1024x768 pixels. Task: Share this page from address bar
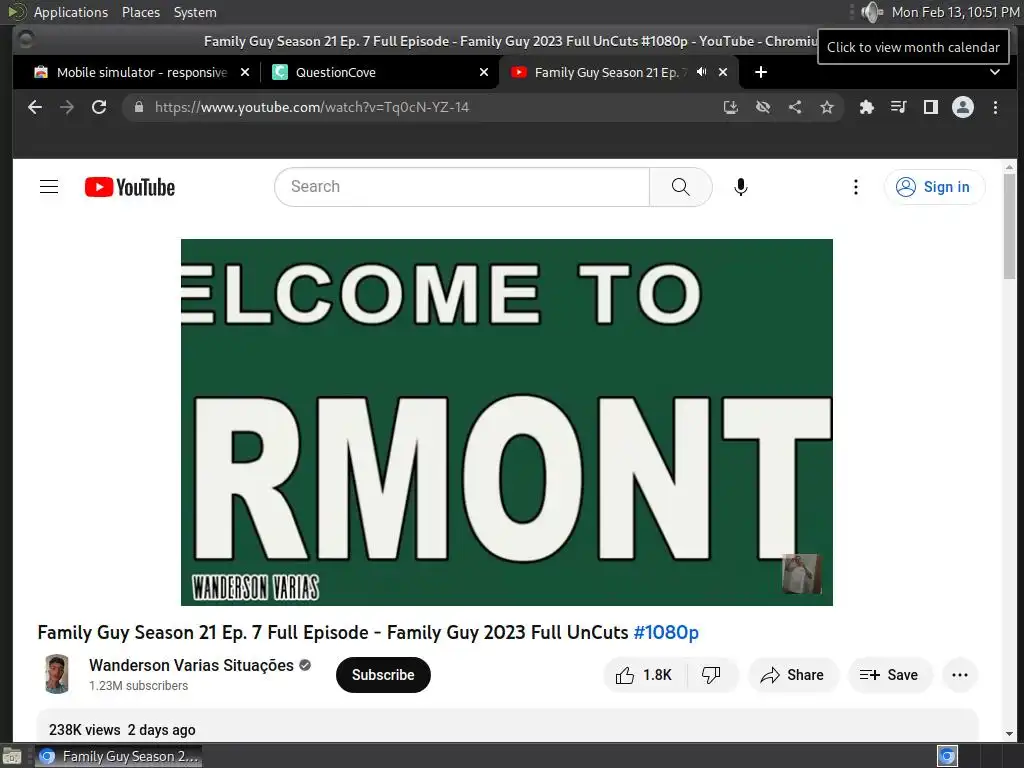point(795,107)
